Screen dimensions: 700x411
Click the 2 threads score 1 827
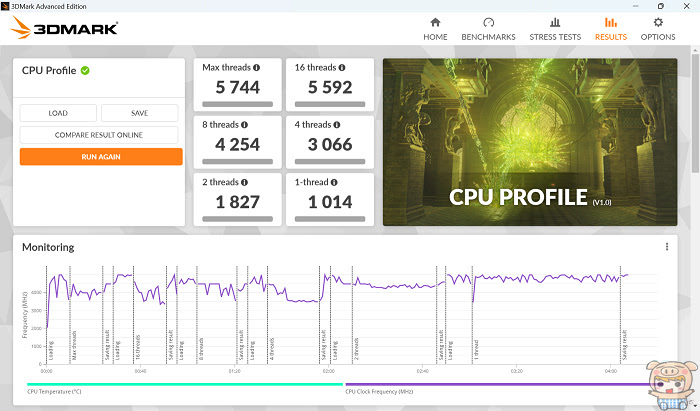coord(238,202)
